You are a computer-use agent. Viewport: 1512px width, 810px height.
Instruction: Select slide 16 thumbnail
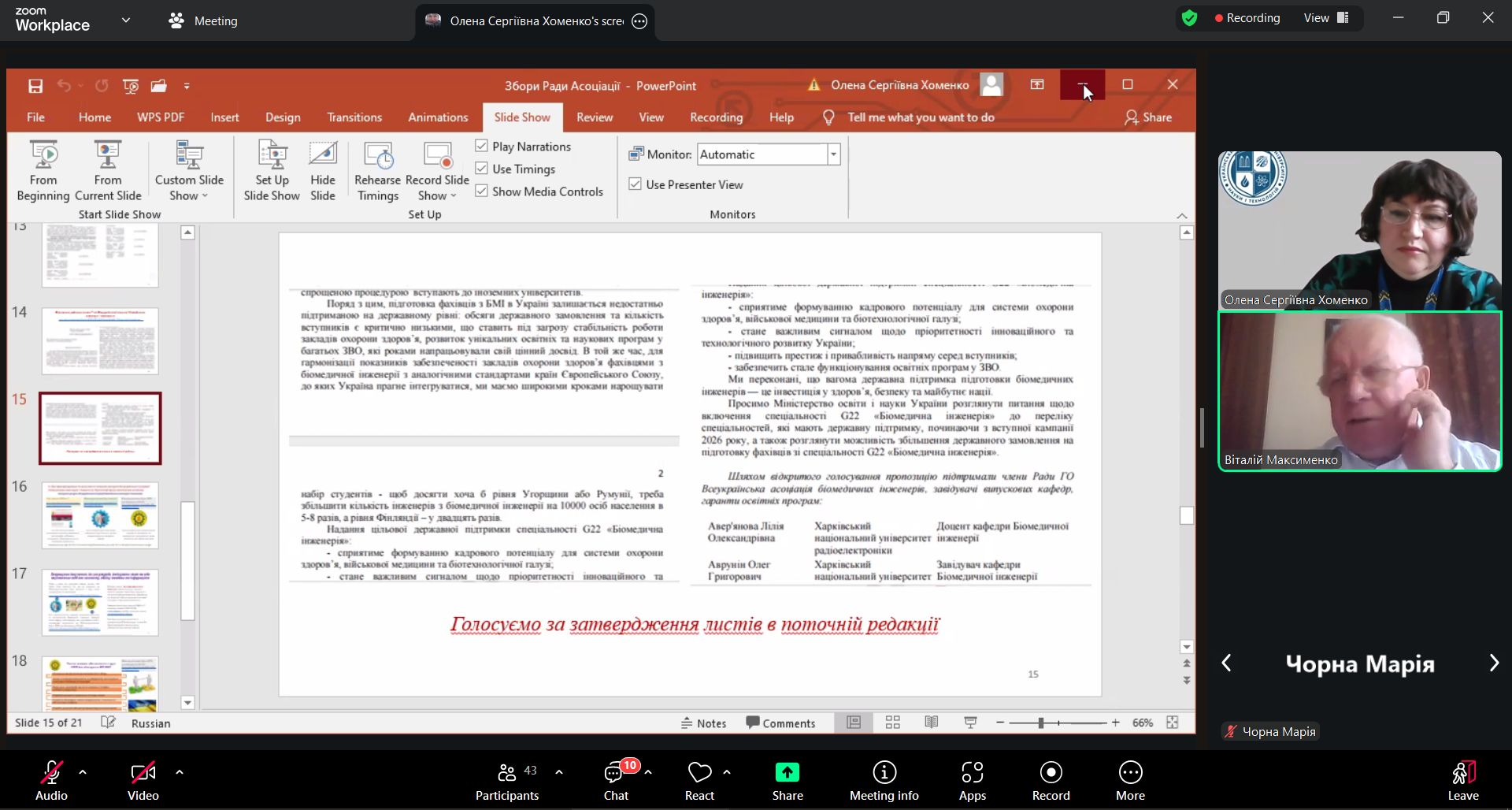(100, 515)
